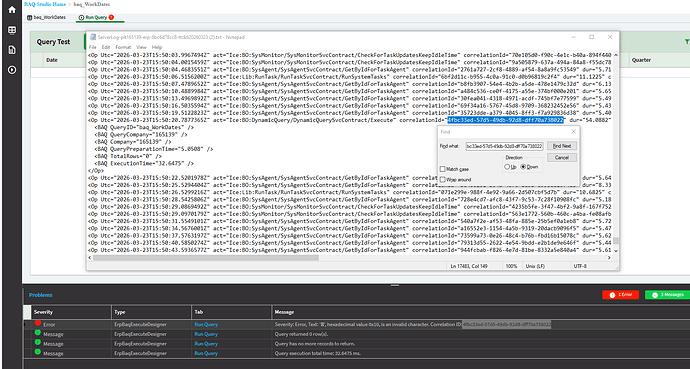Click BAQ ExecutionTime="32.6475" line

[x=144, y=163]
